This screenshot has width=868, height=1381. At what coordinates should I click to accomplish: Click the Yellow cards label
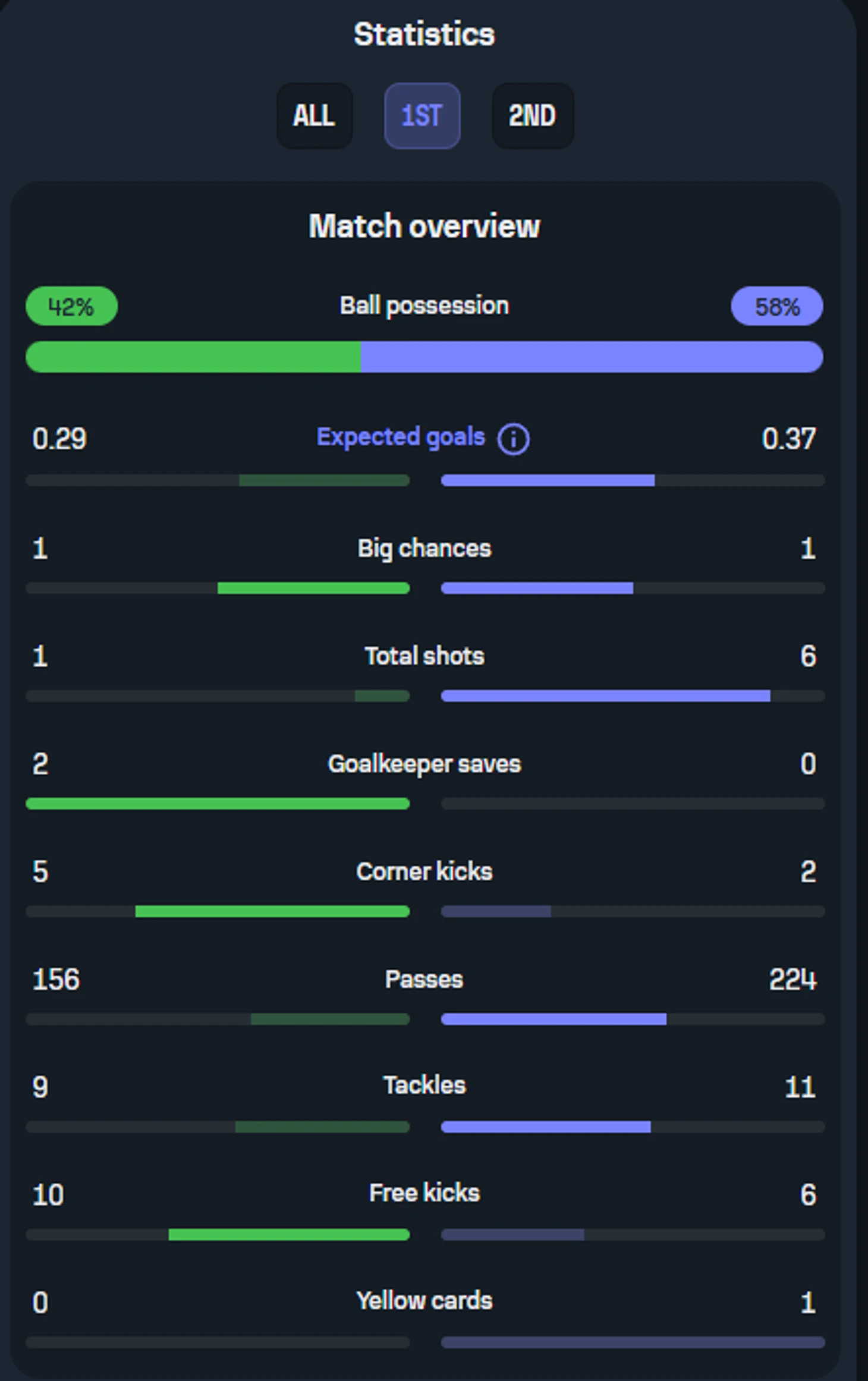click(424, 1301)
